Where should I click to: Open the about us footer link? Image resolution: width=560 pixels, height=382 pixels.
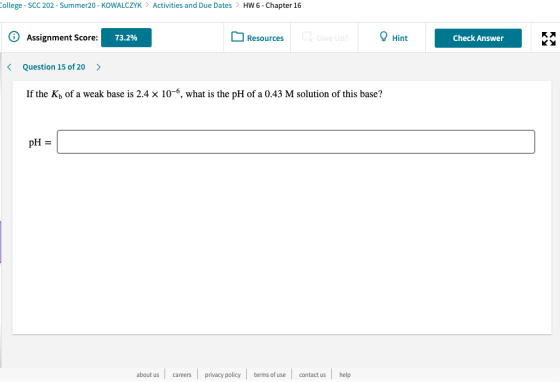point(148,375)
